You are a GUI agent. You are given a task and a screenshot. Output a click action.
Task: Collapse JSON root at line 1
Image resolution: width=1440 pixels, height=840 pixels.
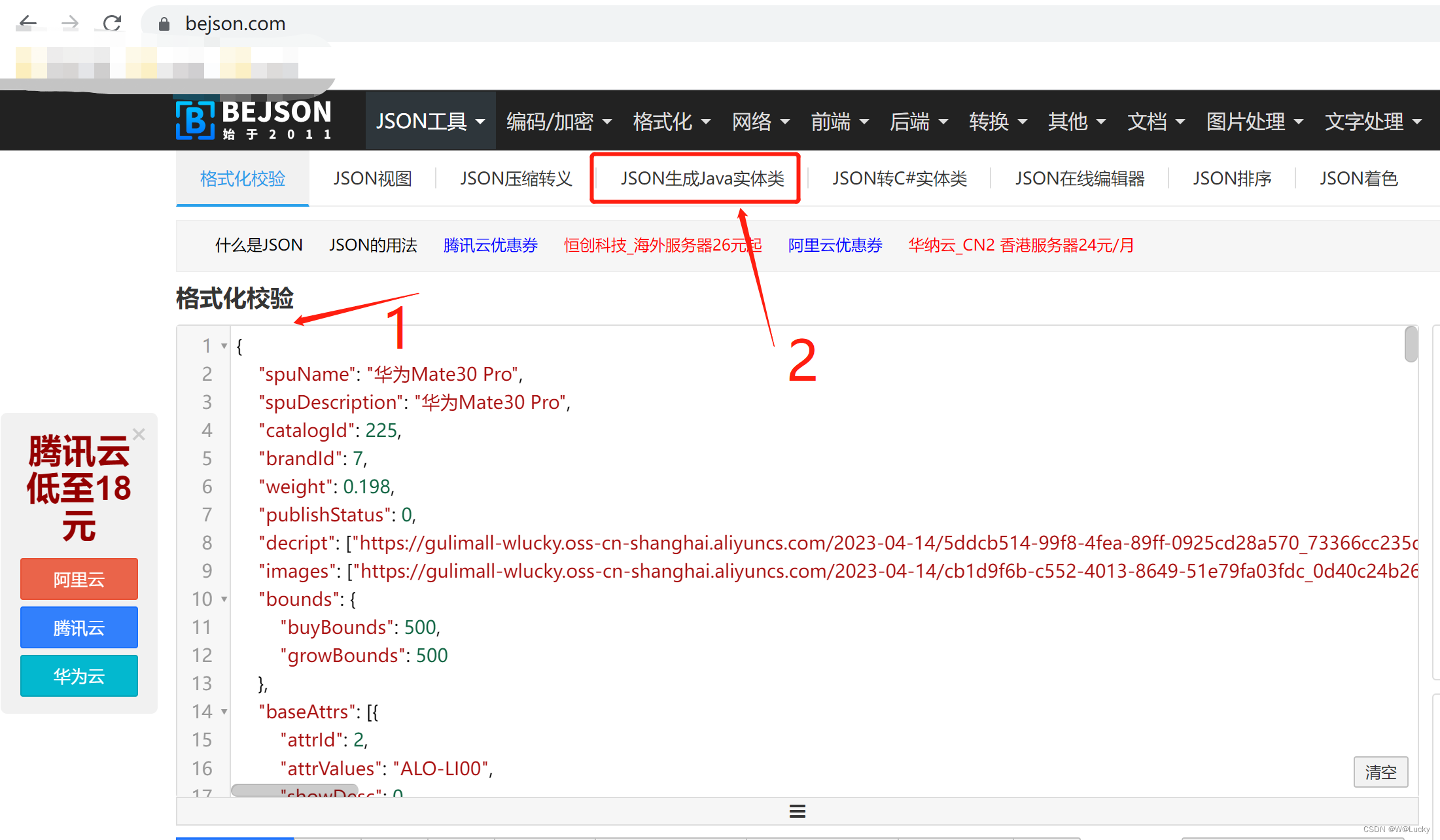(224, 345)
